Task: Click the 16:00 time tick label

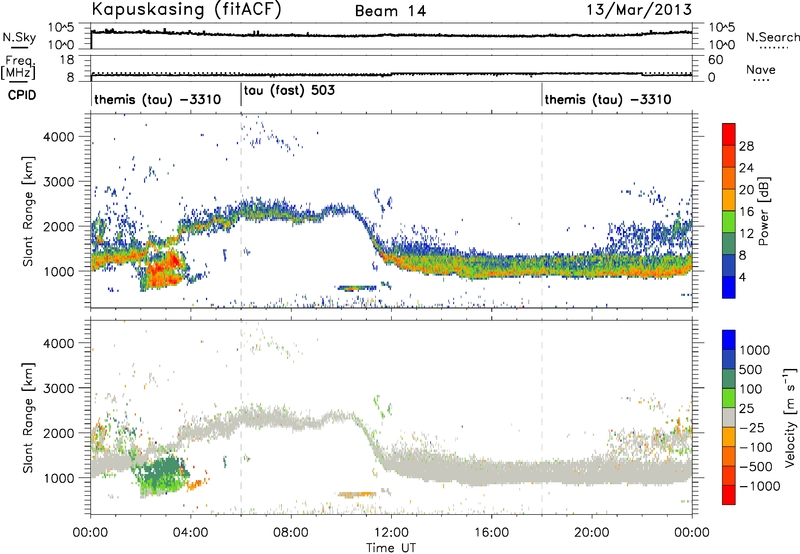Action: point(491,533)
